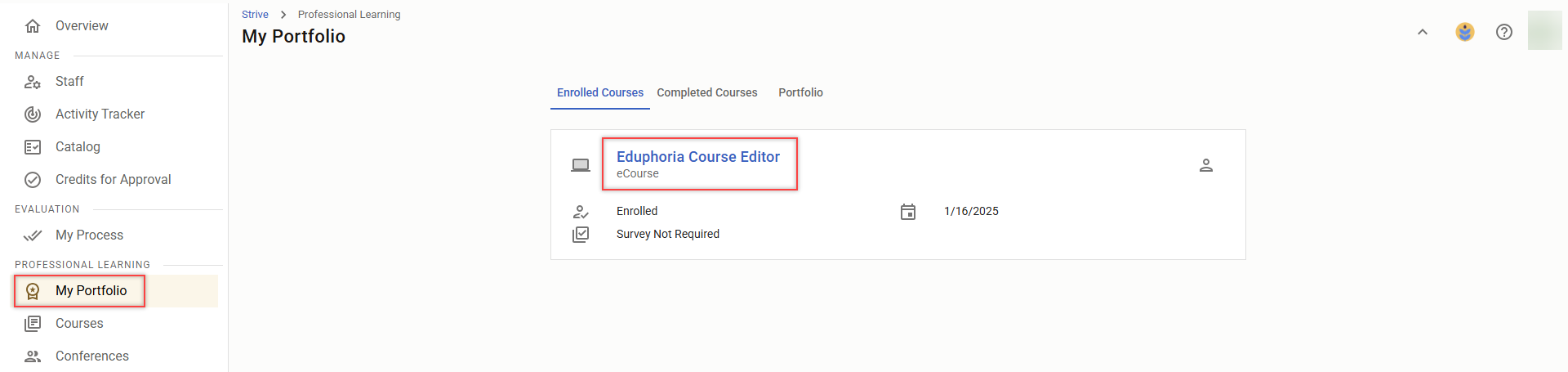The image size is (1568, 372).
Task: Click the Strive breadcrumb link
Action: (x=255, y=15)
